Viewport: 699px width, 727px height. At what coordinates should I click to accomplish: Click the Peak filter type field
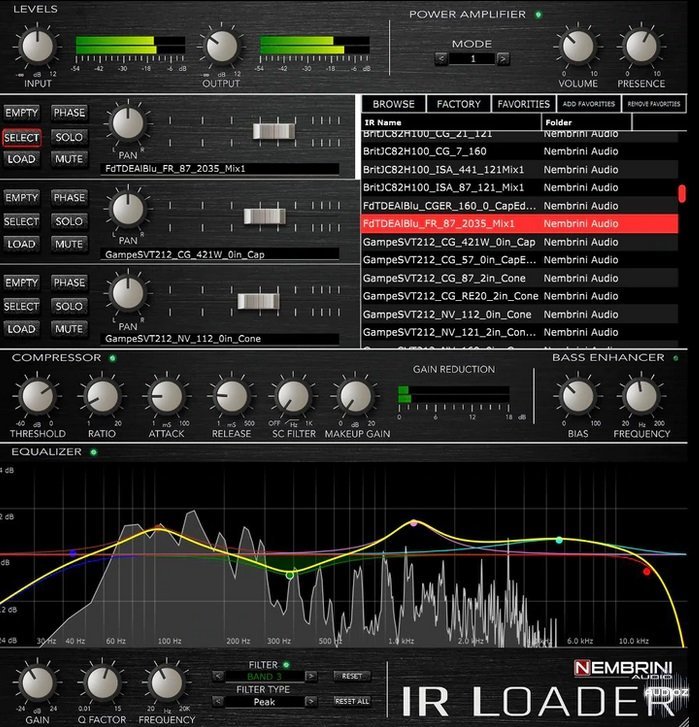265,702
